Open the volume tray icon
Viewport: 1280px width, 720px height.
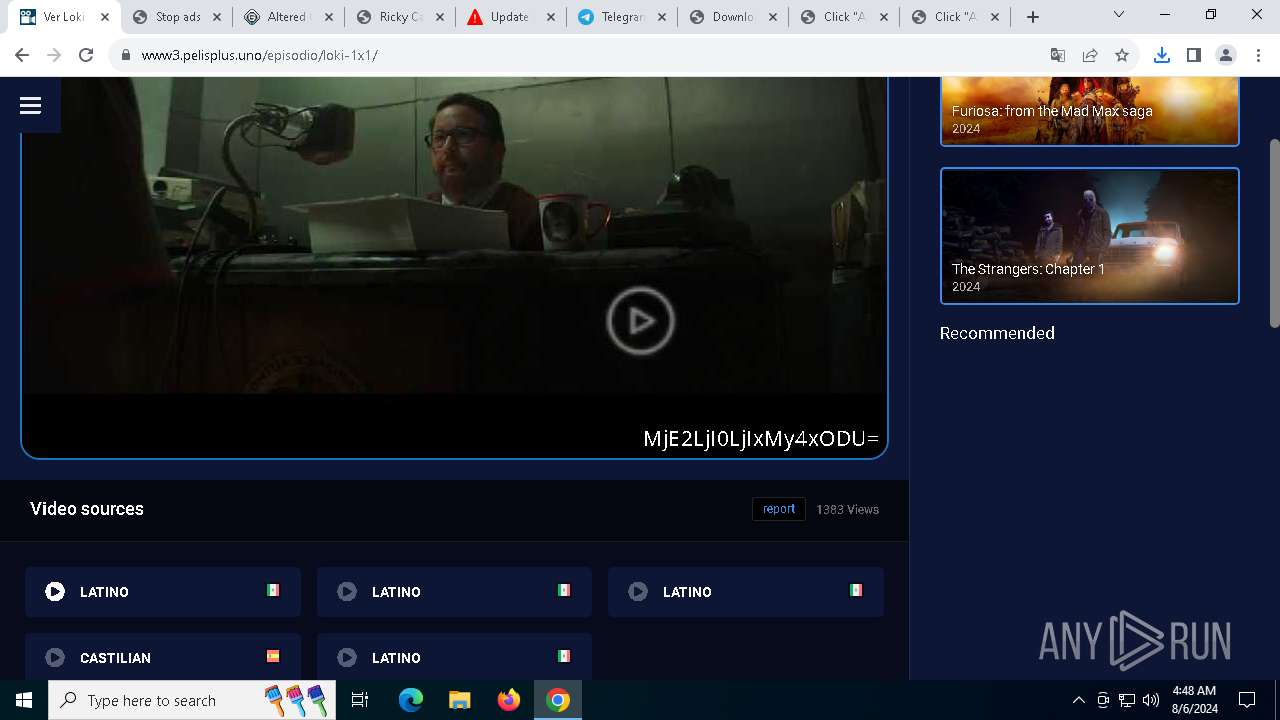coord(1151,700)
